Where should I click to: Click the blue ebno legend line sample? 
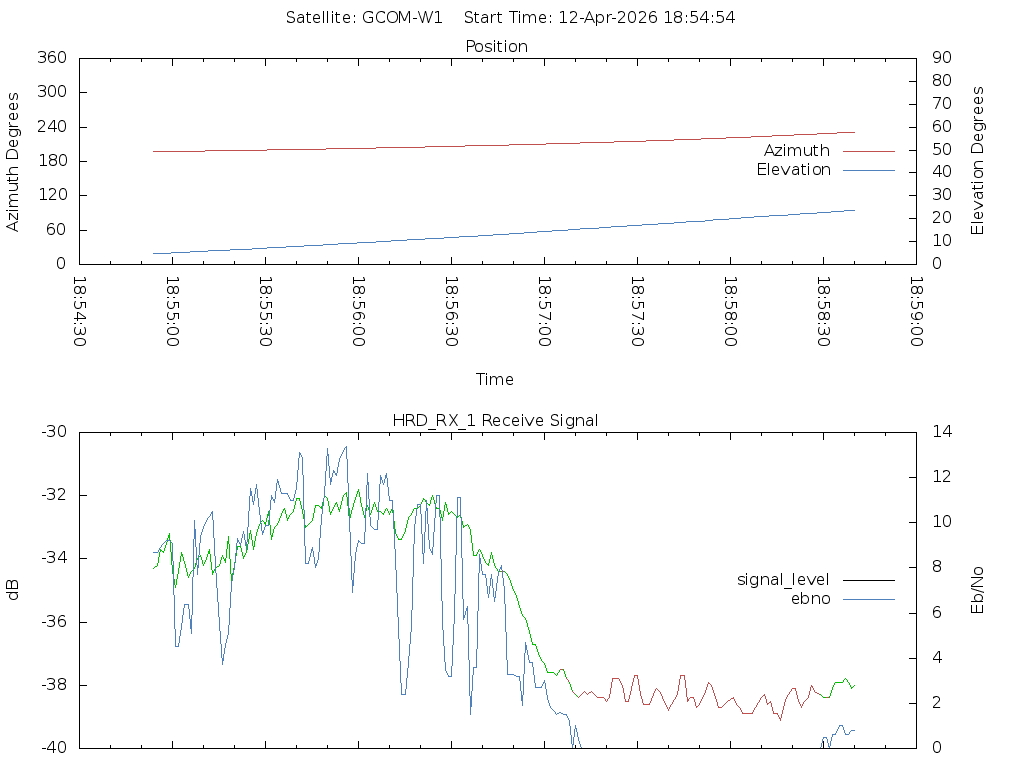coord(868,599)
